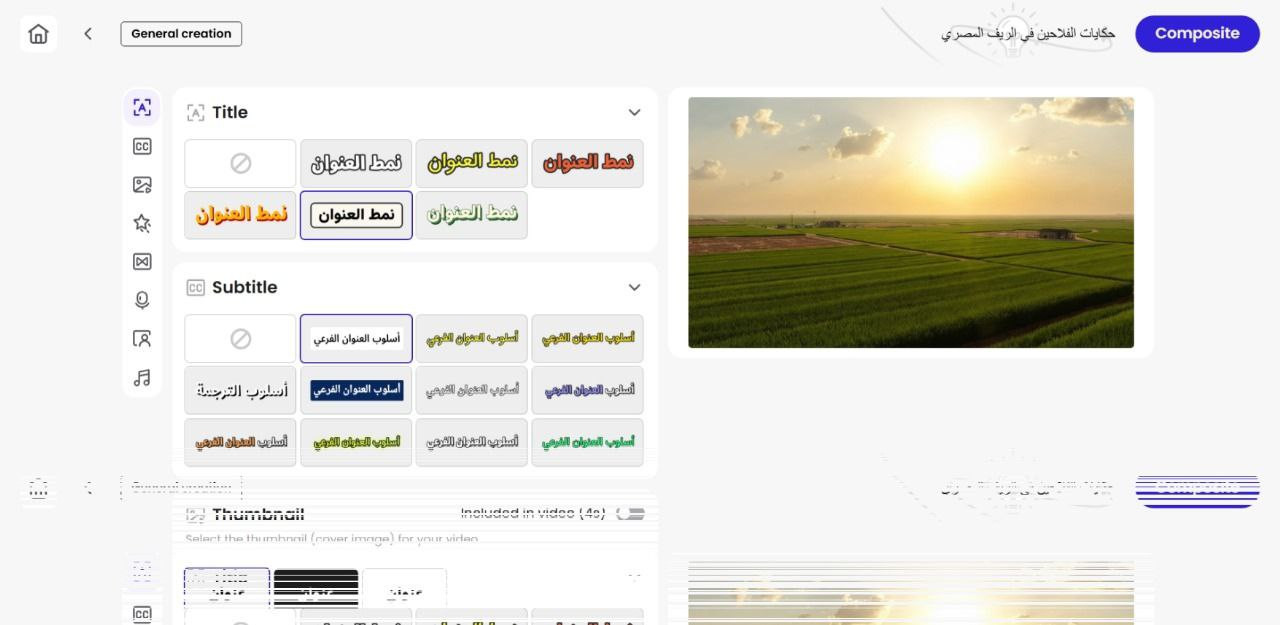1280x625 pixels.
Task: Select the no-style option for Title
Action: [x=240, y=163]
